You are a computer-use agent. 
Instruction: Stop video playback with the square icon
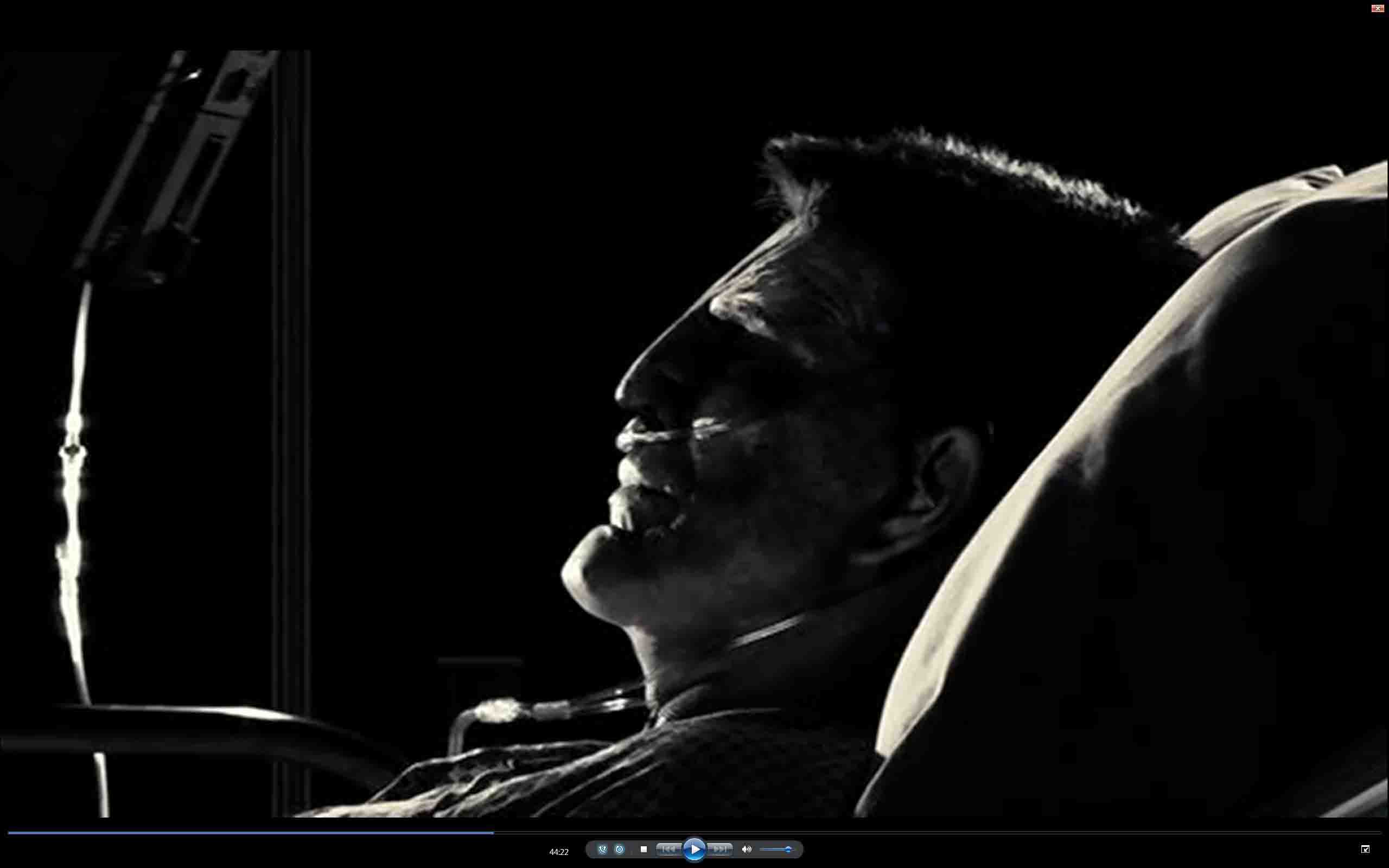pos(643,849)
